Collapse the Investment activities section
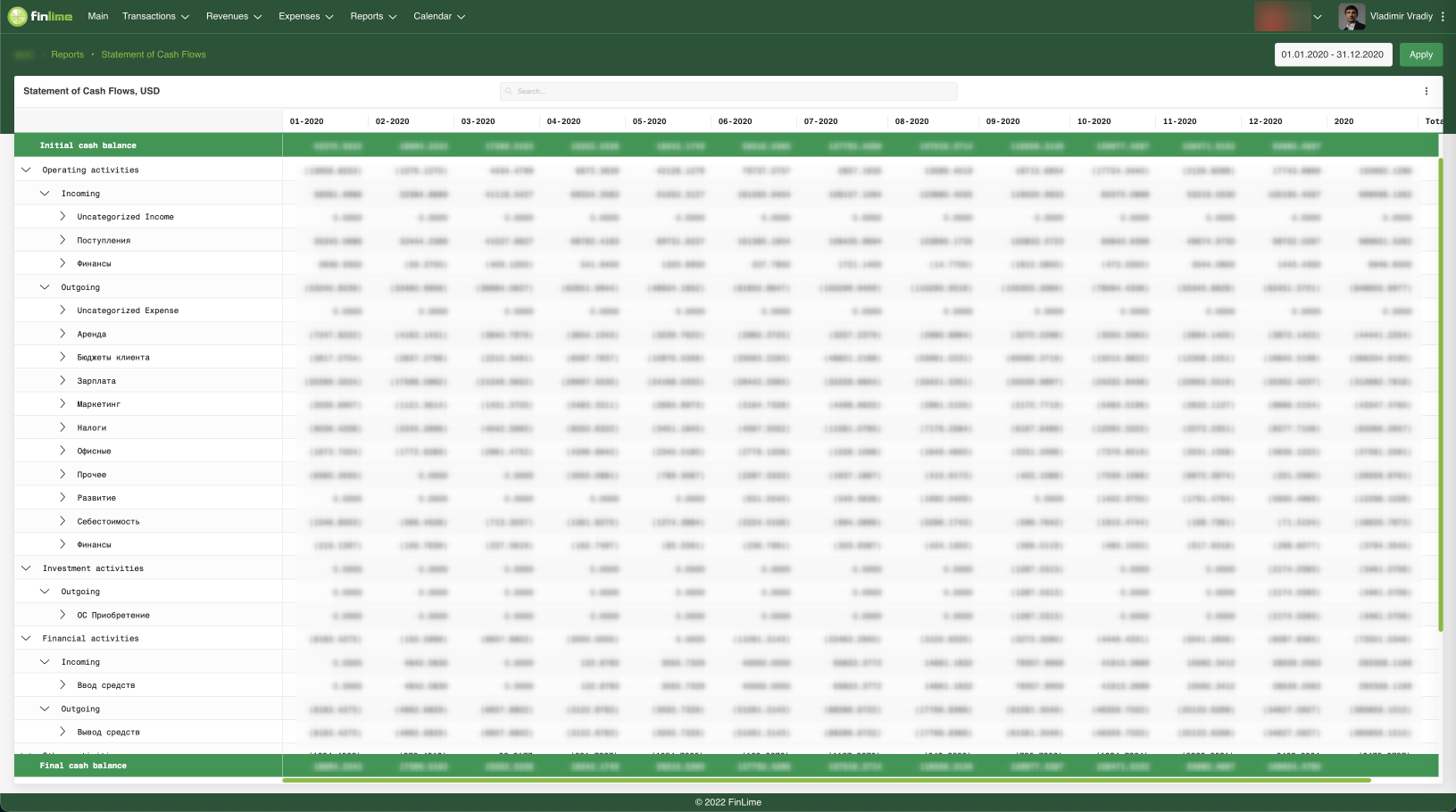The image size is (1456, 812). click(26, 568)
